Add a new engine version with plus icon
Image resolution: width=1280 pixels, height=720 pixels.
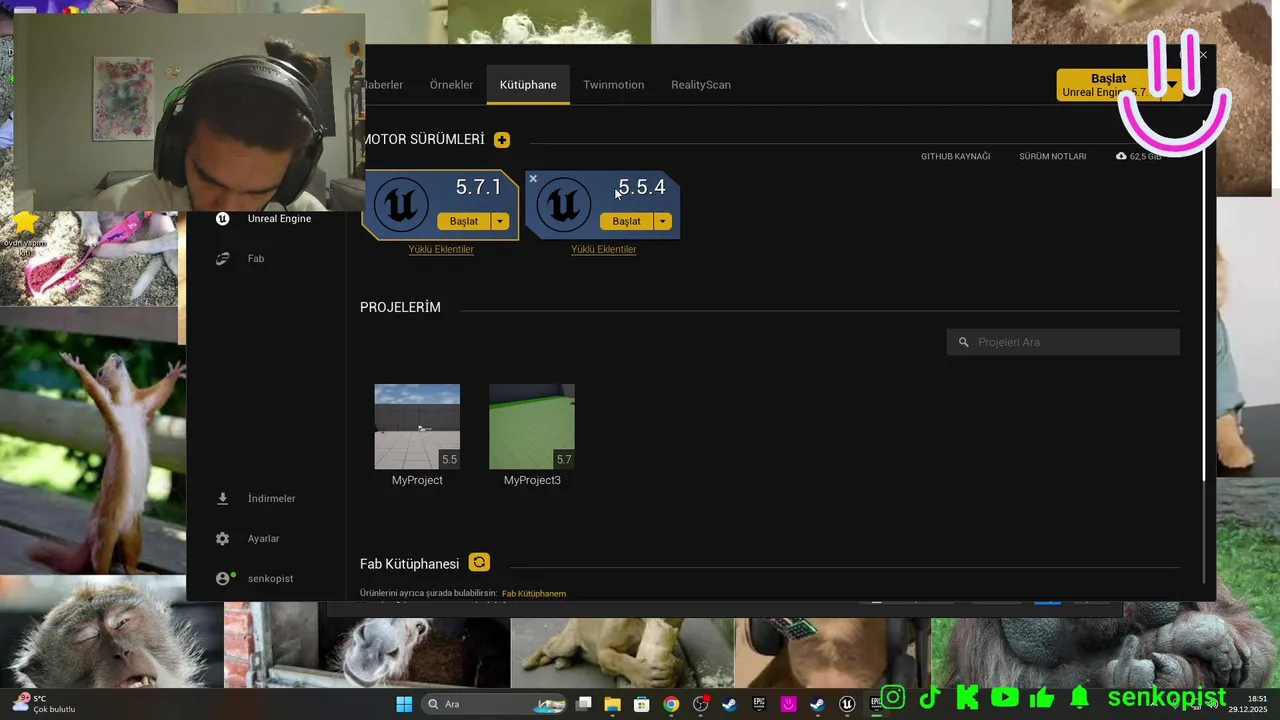tap(502, 140)
